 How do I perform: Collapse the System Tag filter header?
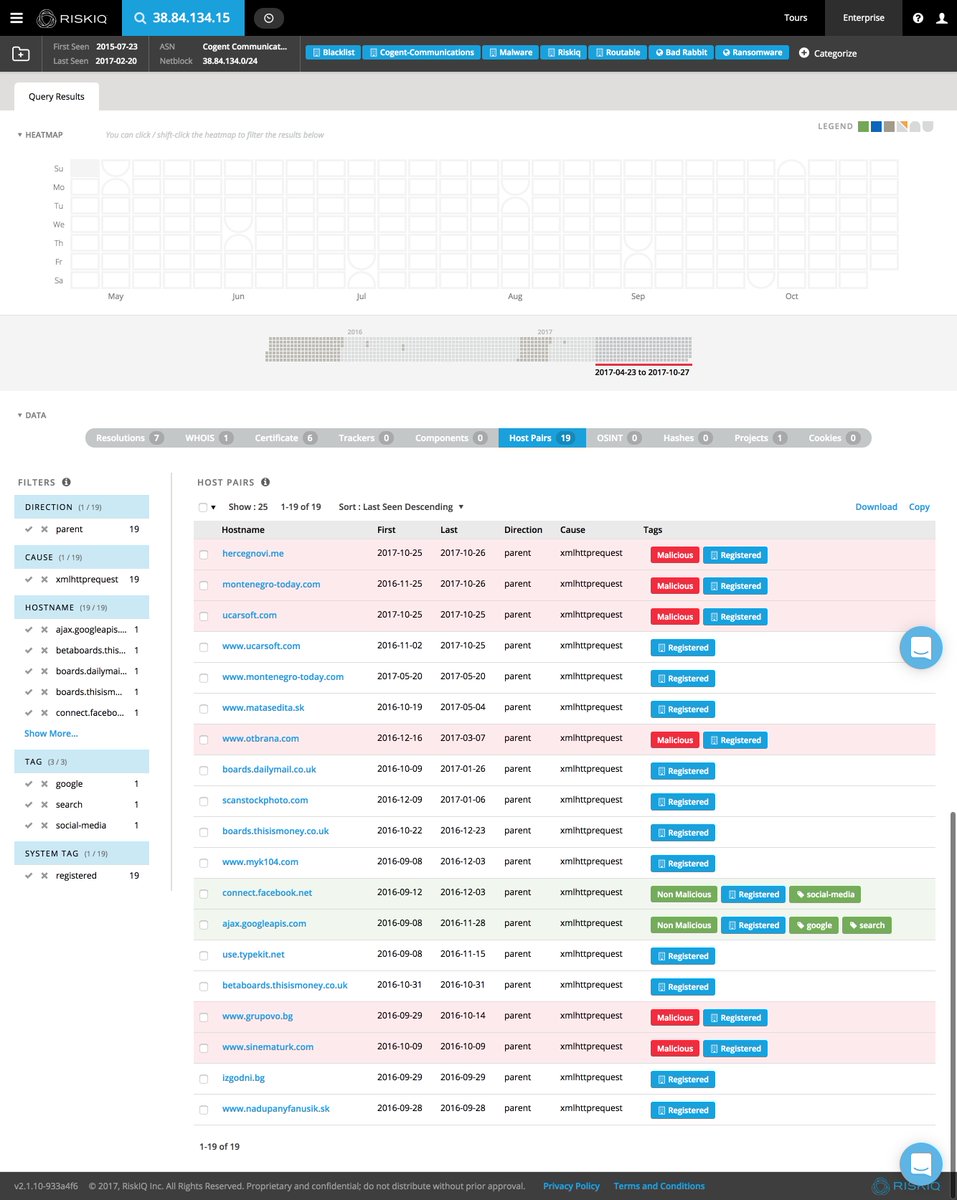[x=83, y=853]
